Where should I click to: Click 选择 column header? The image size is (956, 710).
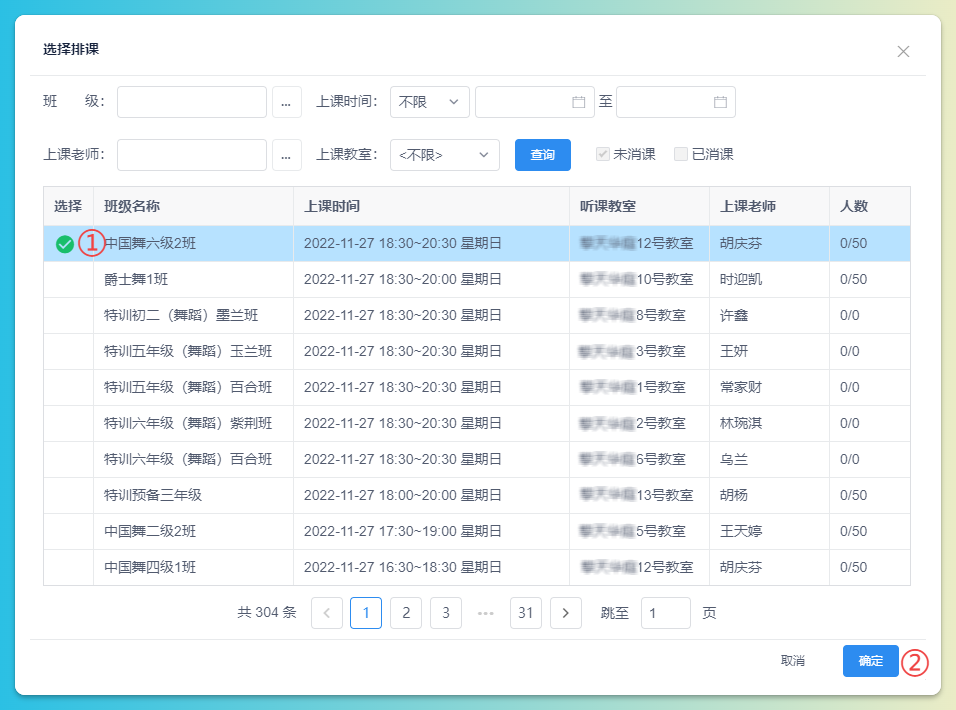[x=68, y=207]
